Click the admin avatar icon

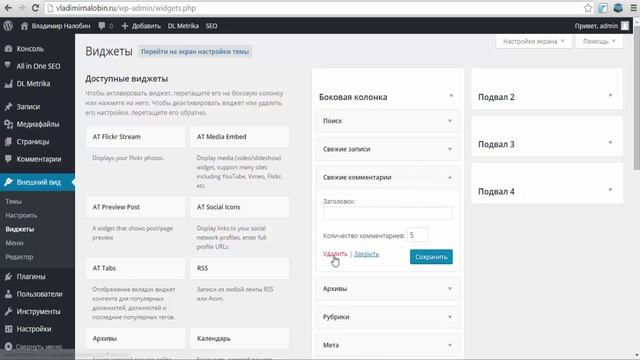pos(625,26)
